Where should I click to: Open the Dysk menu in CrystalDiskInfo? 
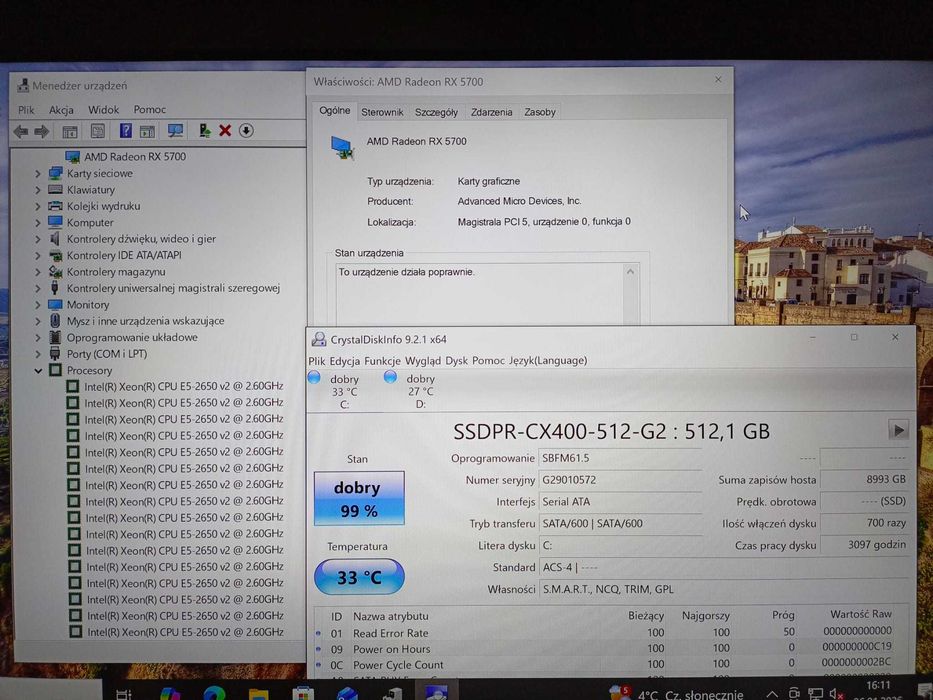click(x=456, y=361)
